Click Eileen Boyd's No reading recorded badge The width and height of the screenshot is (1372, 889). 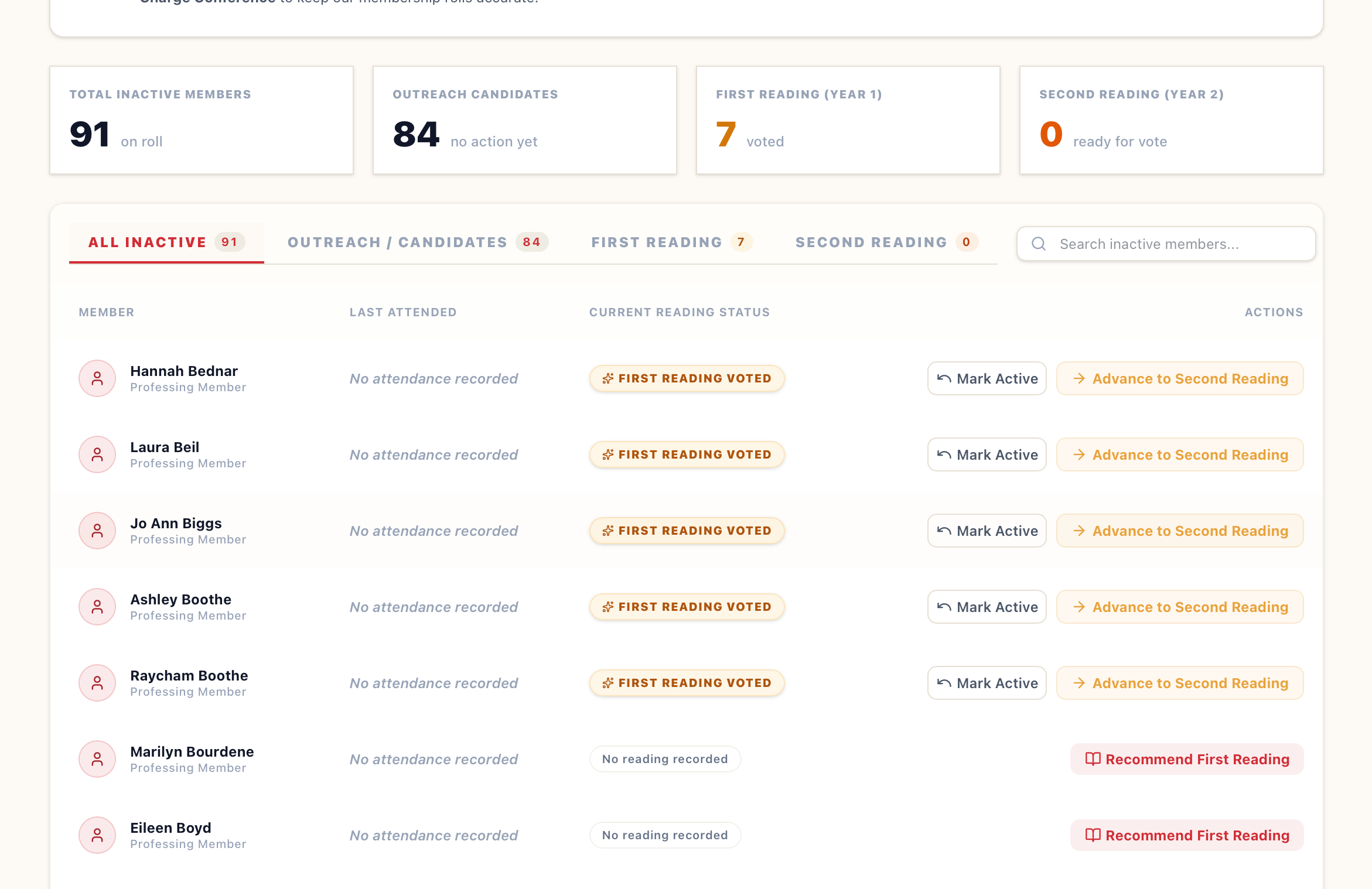[x=665, y=835]
